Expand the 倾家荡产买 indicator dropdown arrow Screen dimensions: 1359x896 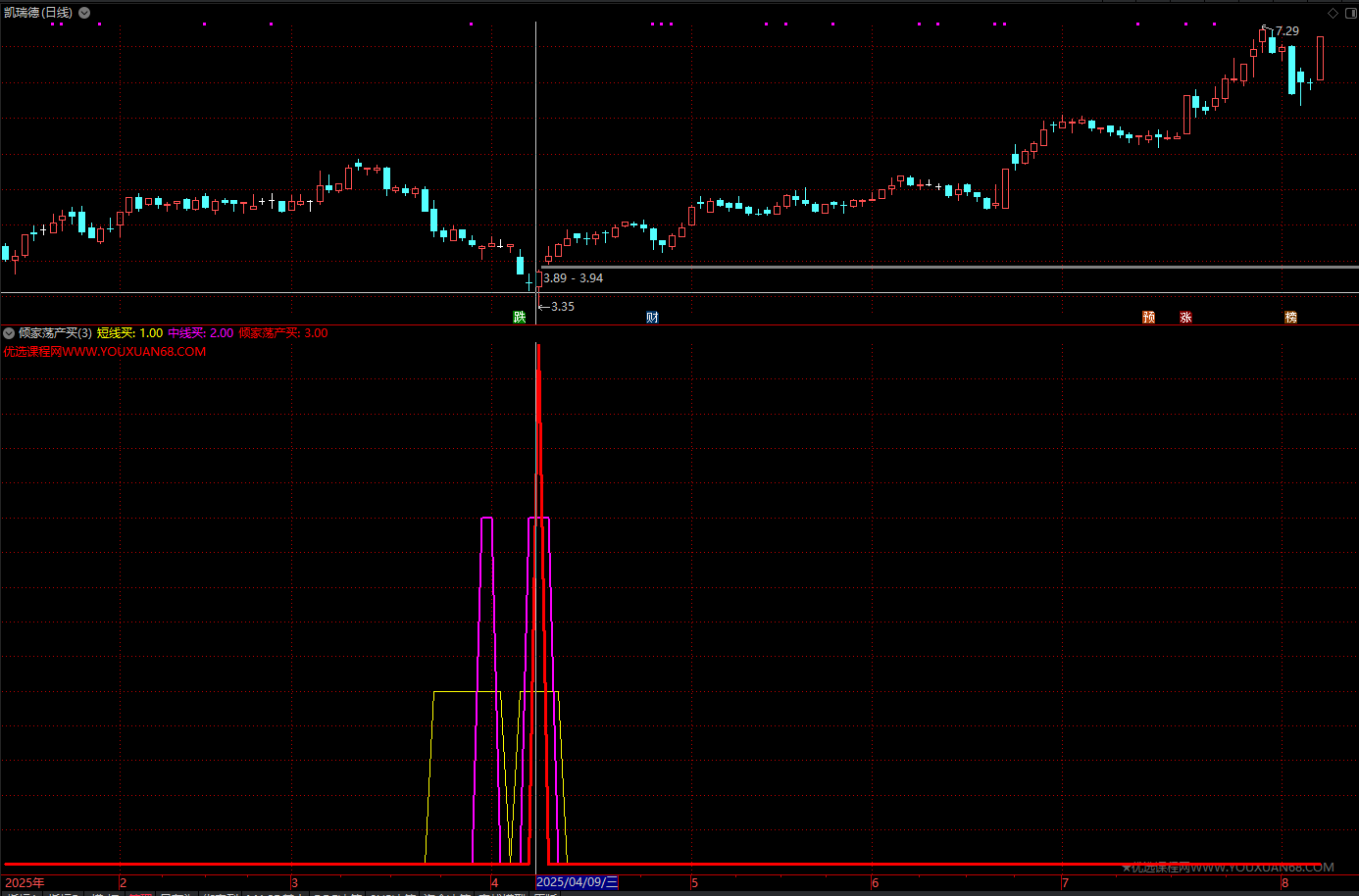click(x=9, y=333)
